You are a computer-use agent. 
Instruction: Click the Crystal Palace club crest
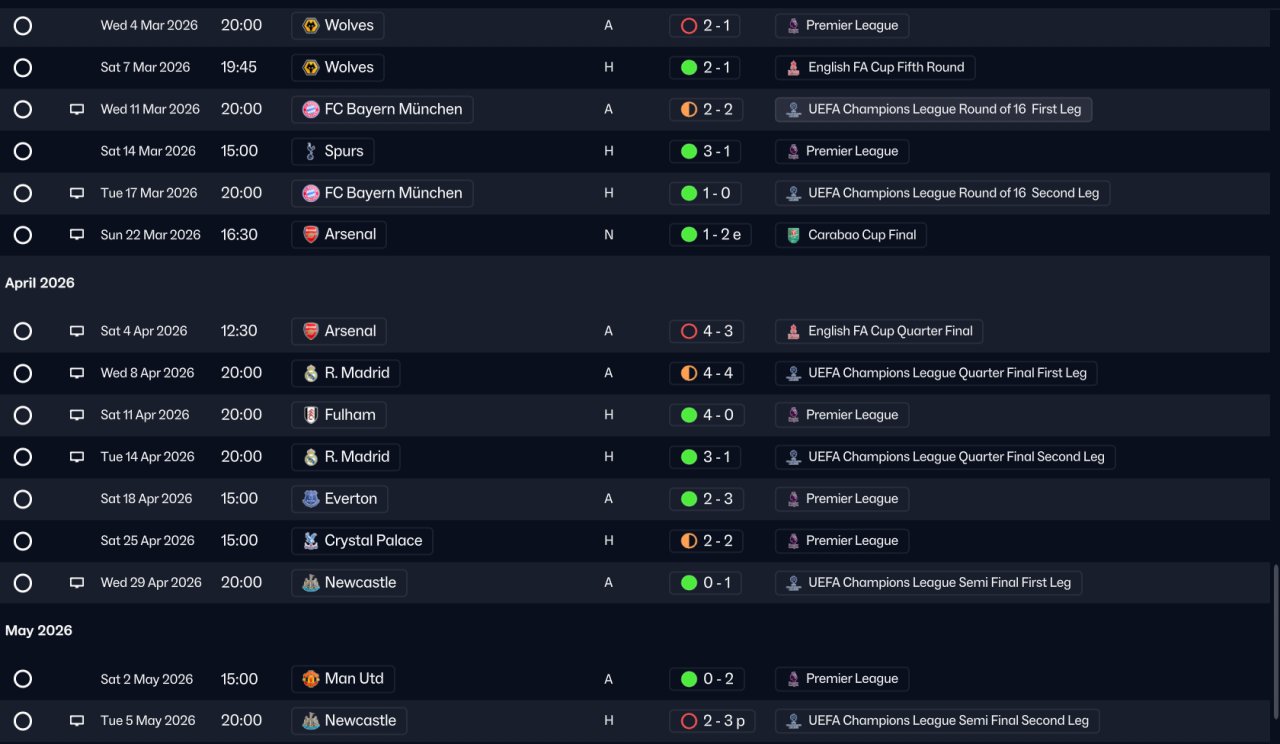[311, 541]
